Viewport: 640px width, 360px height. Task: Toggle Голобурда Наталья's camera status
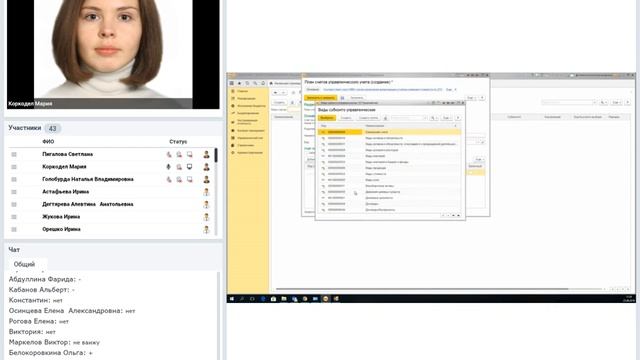tap(179, 180)
